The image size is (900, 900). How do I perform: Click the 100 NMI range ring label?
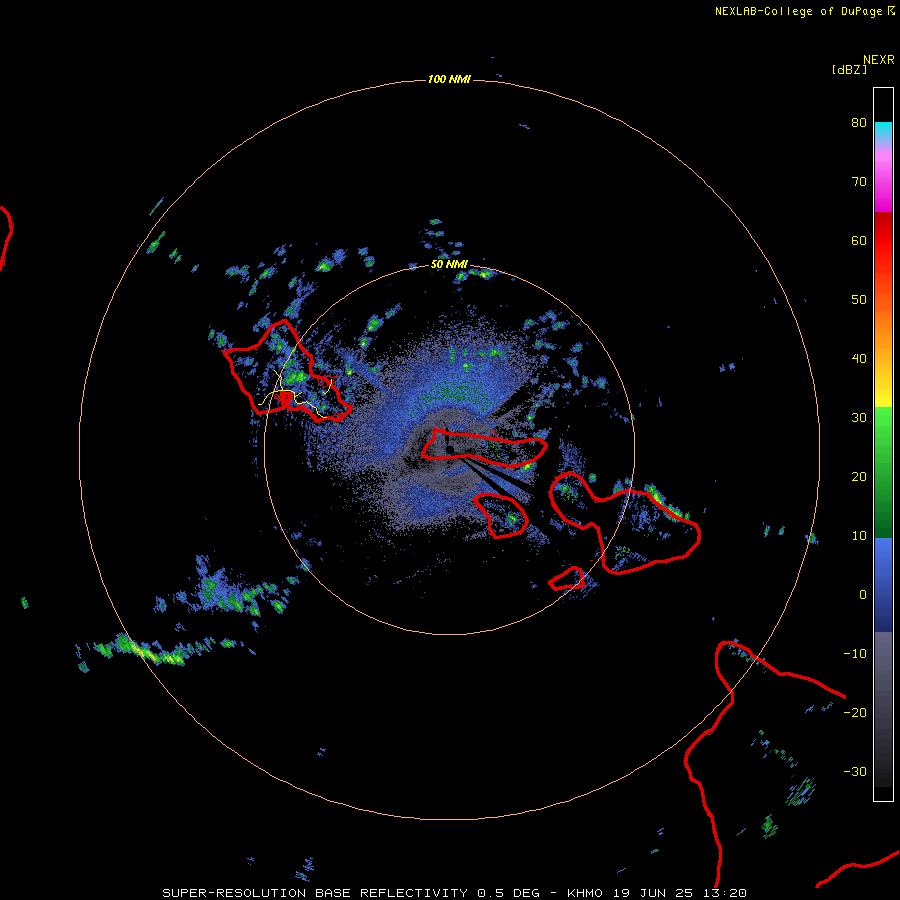(x=449, y=79)
